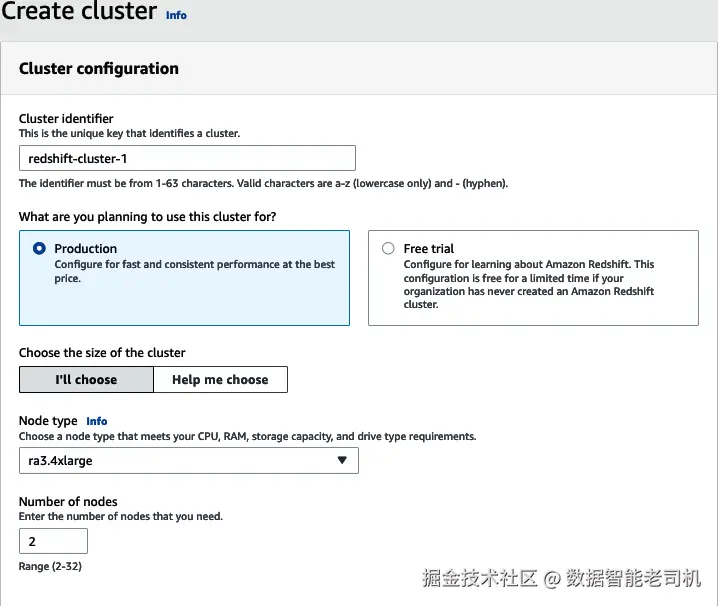Click the Create cluster page title
718x606 pixels.
click(79, 13)
